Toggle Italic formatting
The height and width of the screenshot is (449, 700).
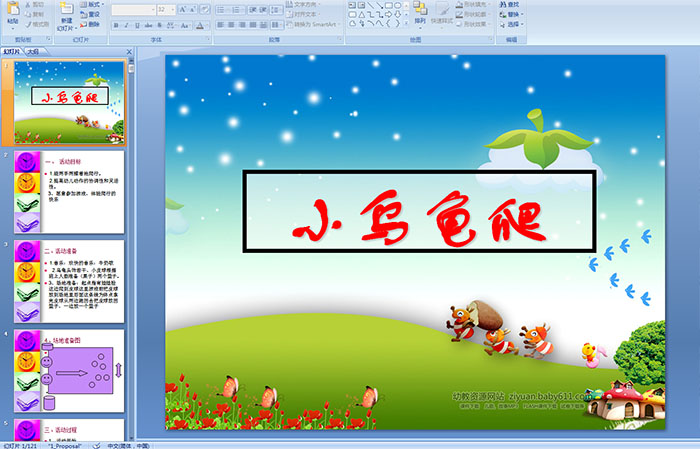click(x=126, y=25)
